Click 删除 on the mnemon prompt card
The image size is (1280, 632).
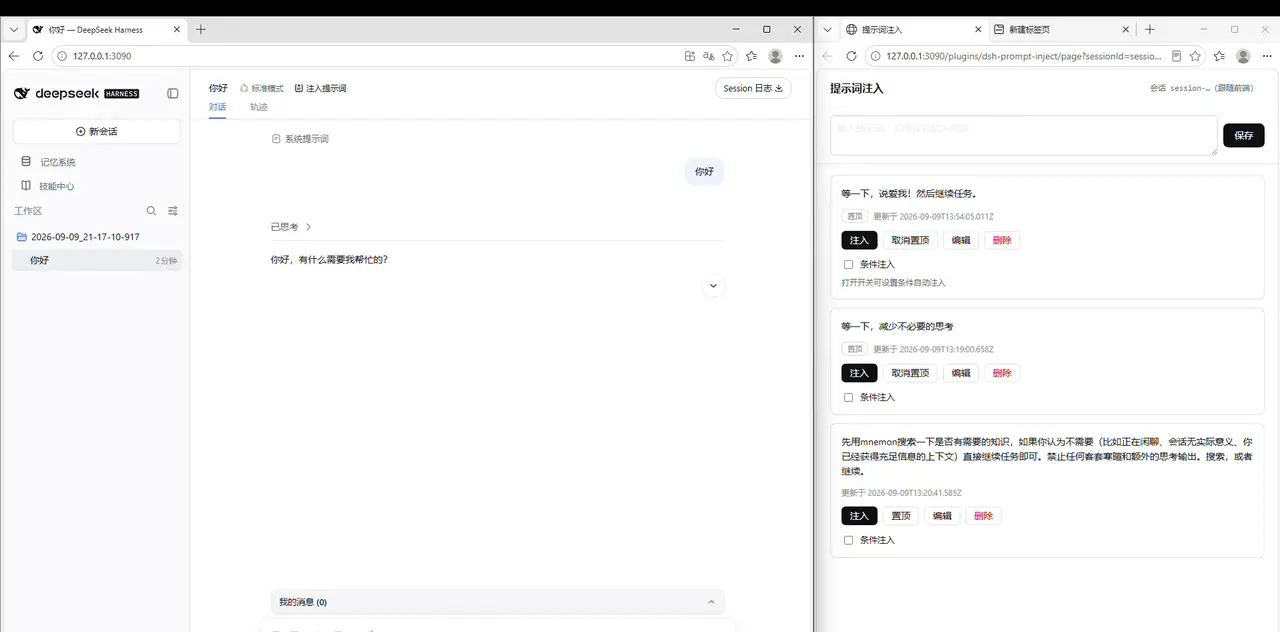click(983, 516)
